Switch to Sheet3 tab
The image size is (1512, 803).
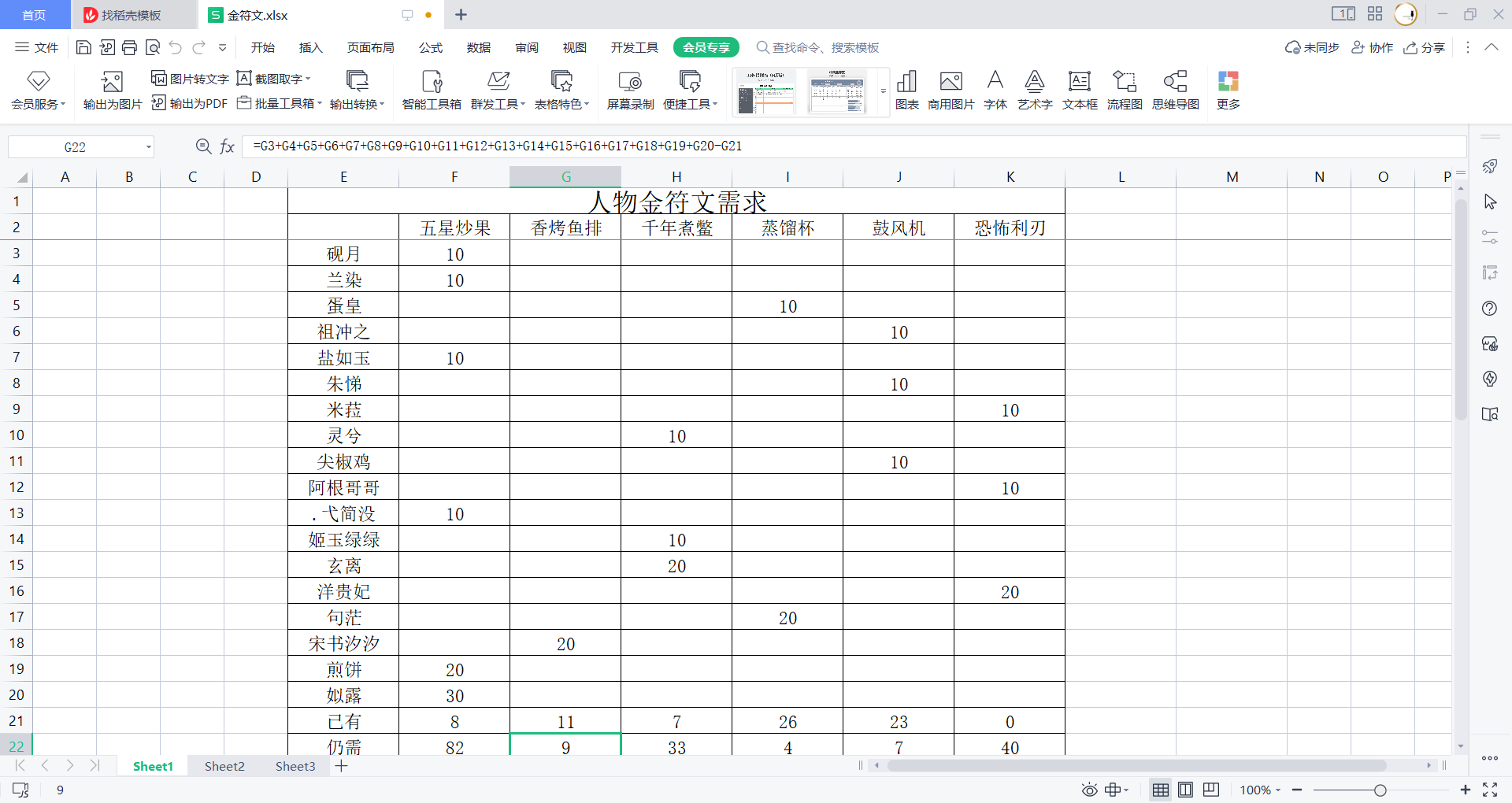[295, 766]
